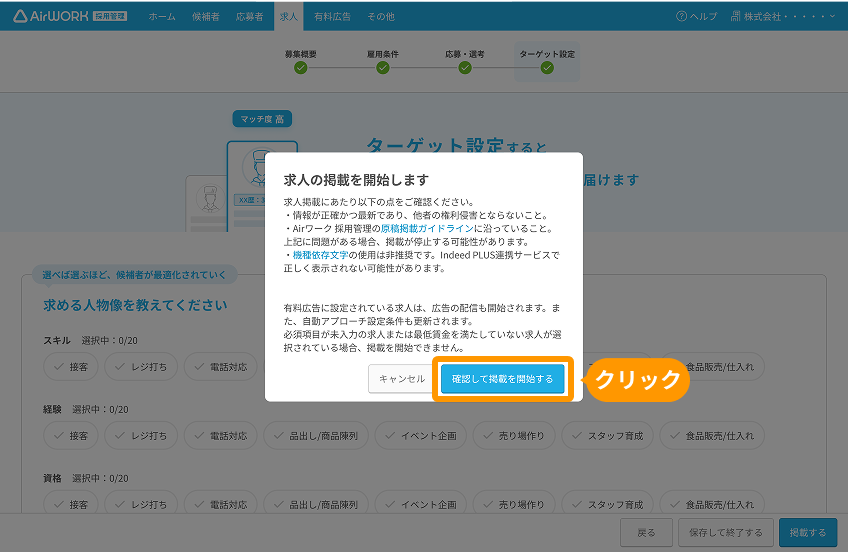Click the green check under ターゲット設定 step

tap(547, 68)
